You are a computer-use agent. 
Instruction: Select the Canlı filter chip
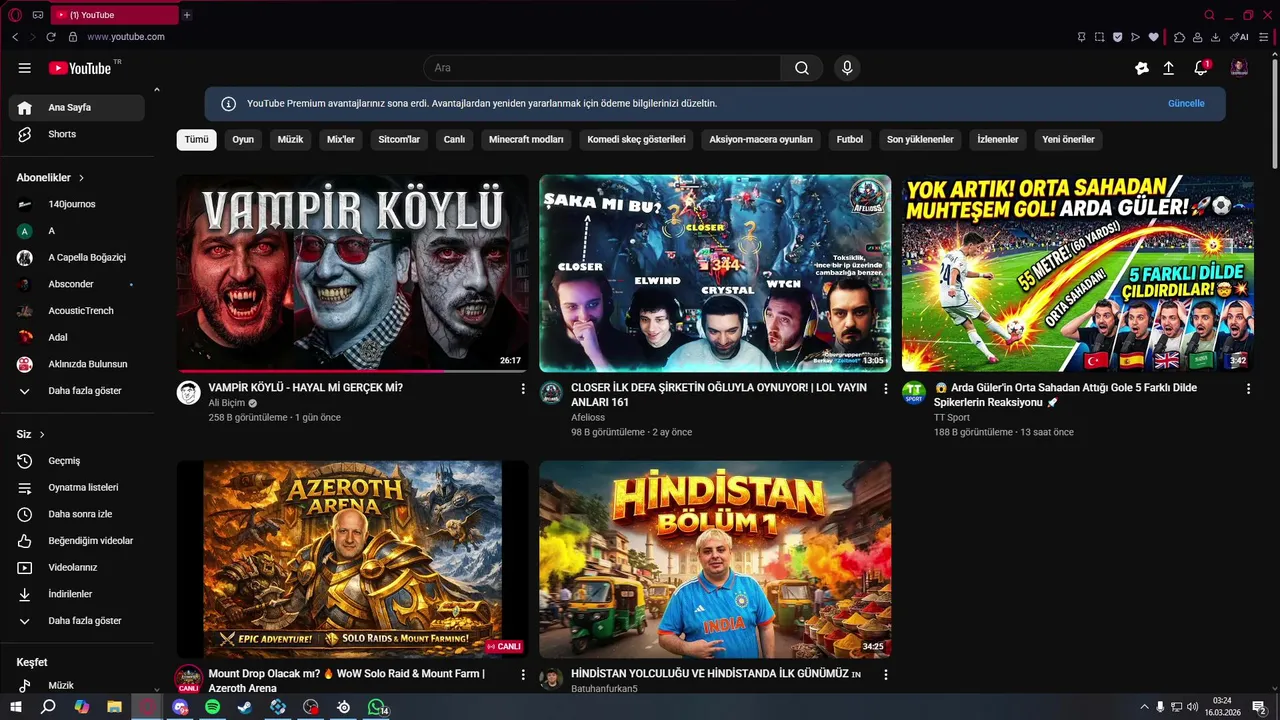[454, 140]
